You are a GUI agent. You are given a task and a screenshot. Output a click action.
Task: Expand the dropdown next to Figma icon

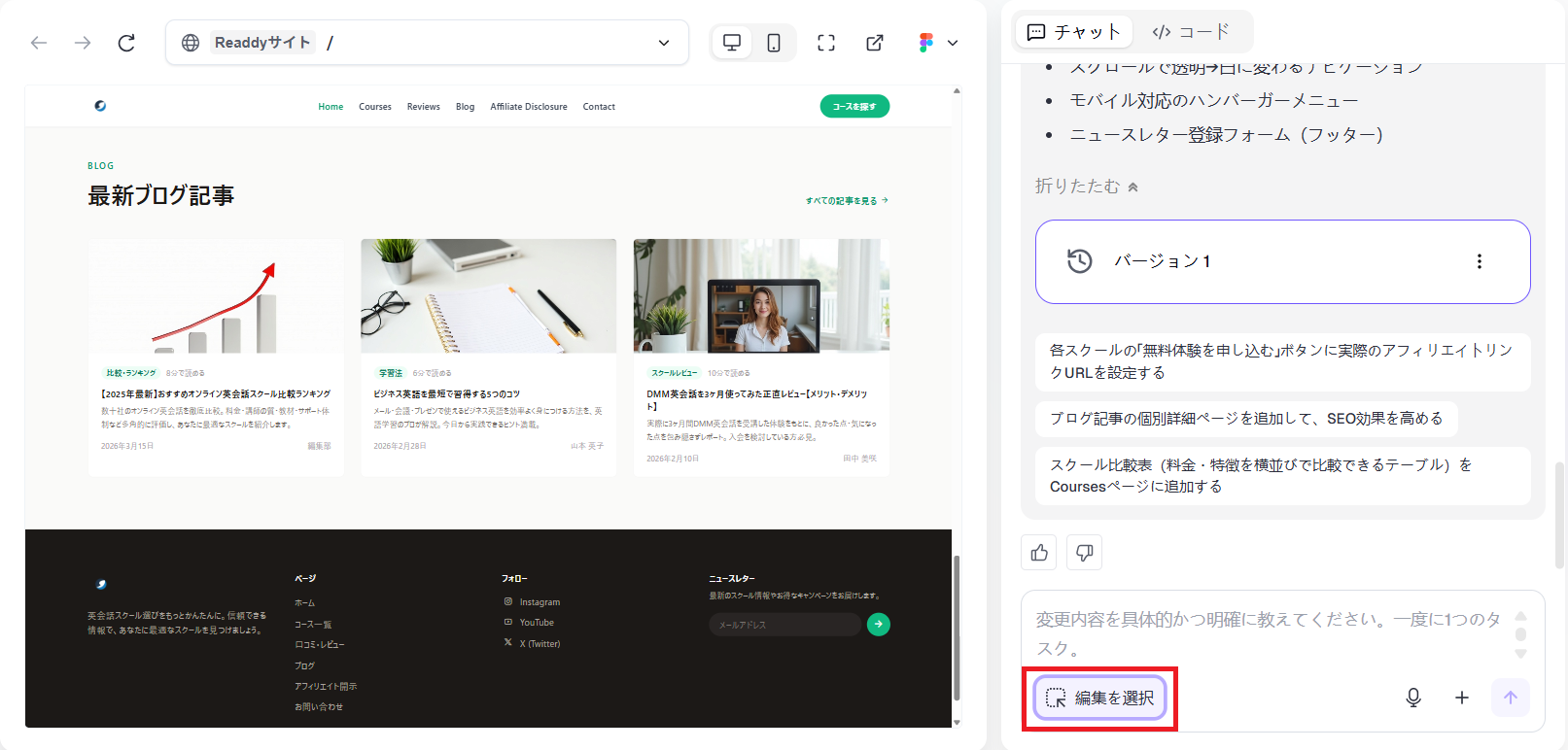click(953, 43)
